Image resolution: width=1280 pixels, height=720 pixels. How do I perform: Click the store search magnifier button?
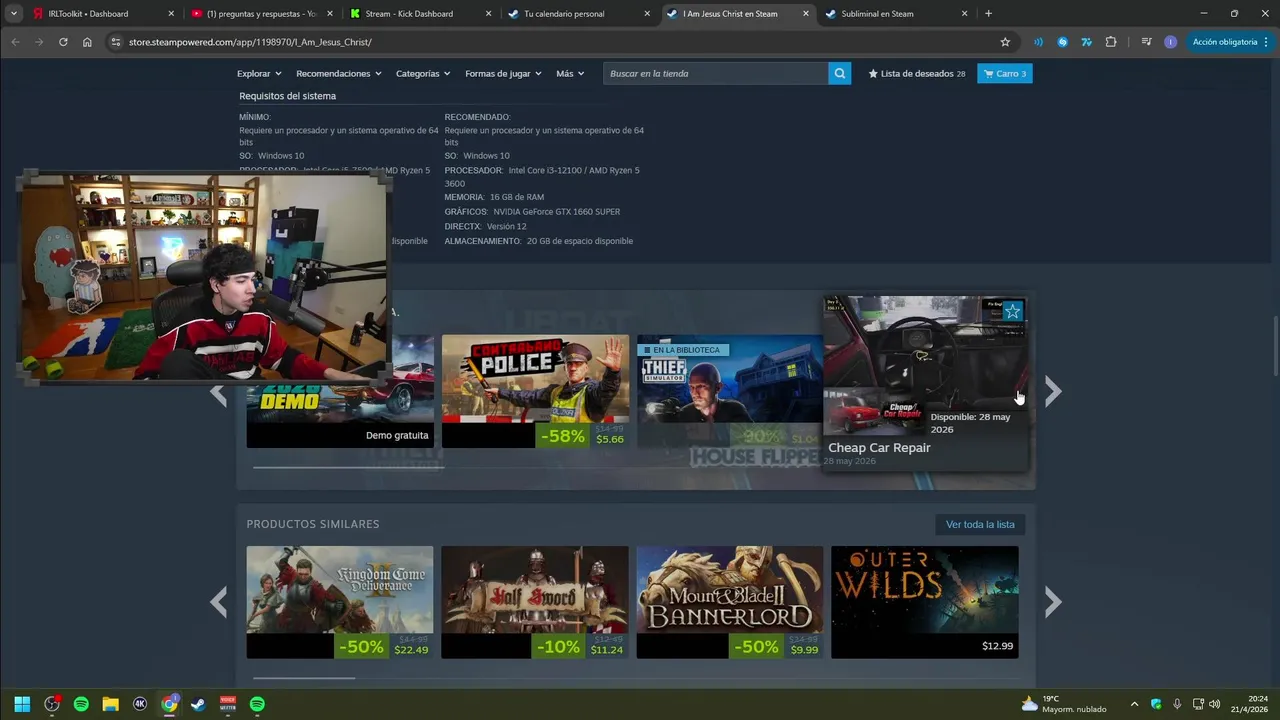click(840, 73)
